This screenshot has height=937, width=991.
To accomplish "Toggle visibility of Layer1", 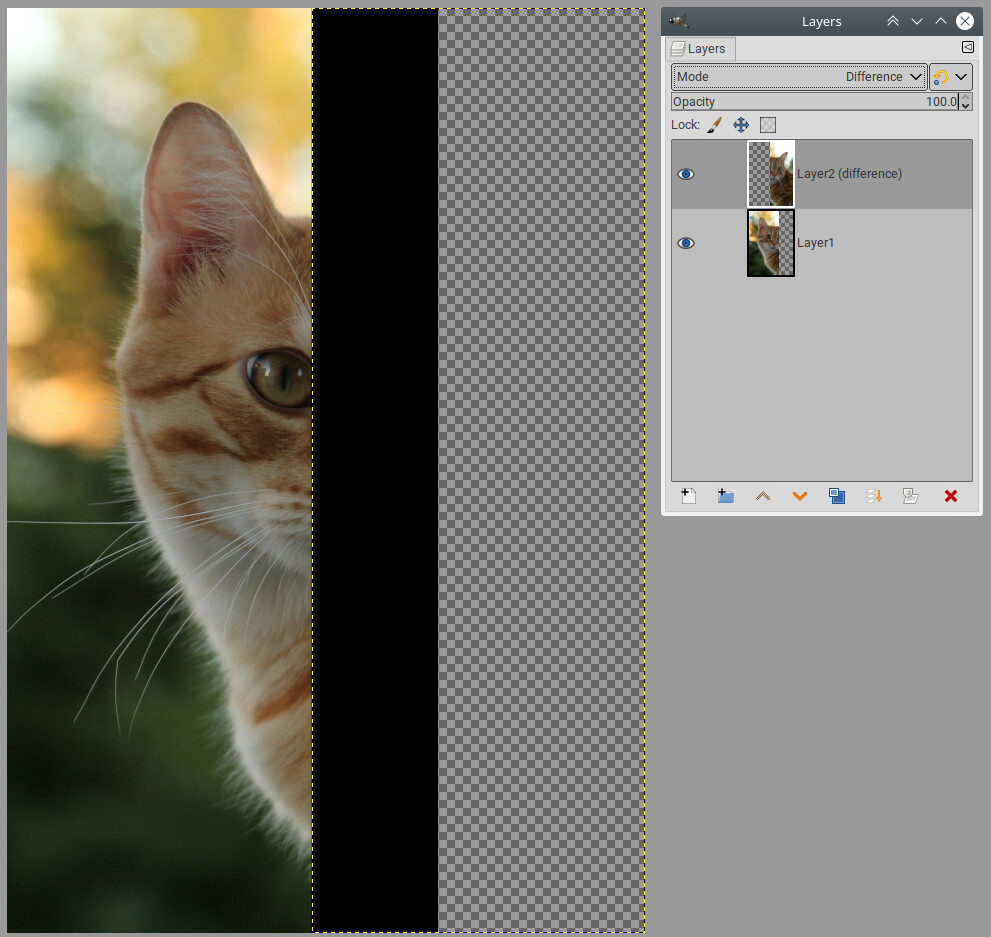I will tap(686, 243).
